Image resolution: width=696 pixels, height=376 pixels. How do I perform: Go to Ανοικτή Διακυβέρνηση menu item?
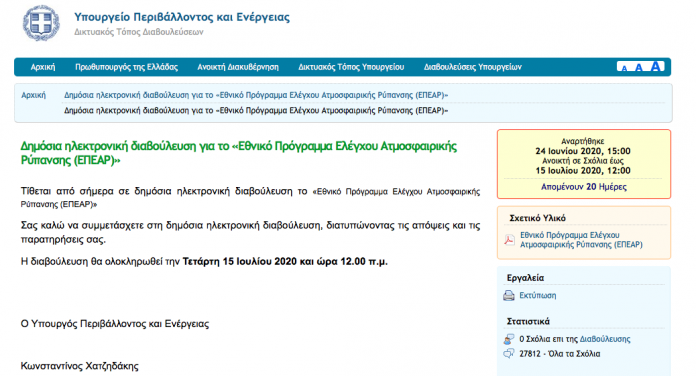(238, 67)
